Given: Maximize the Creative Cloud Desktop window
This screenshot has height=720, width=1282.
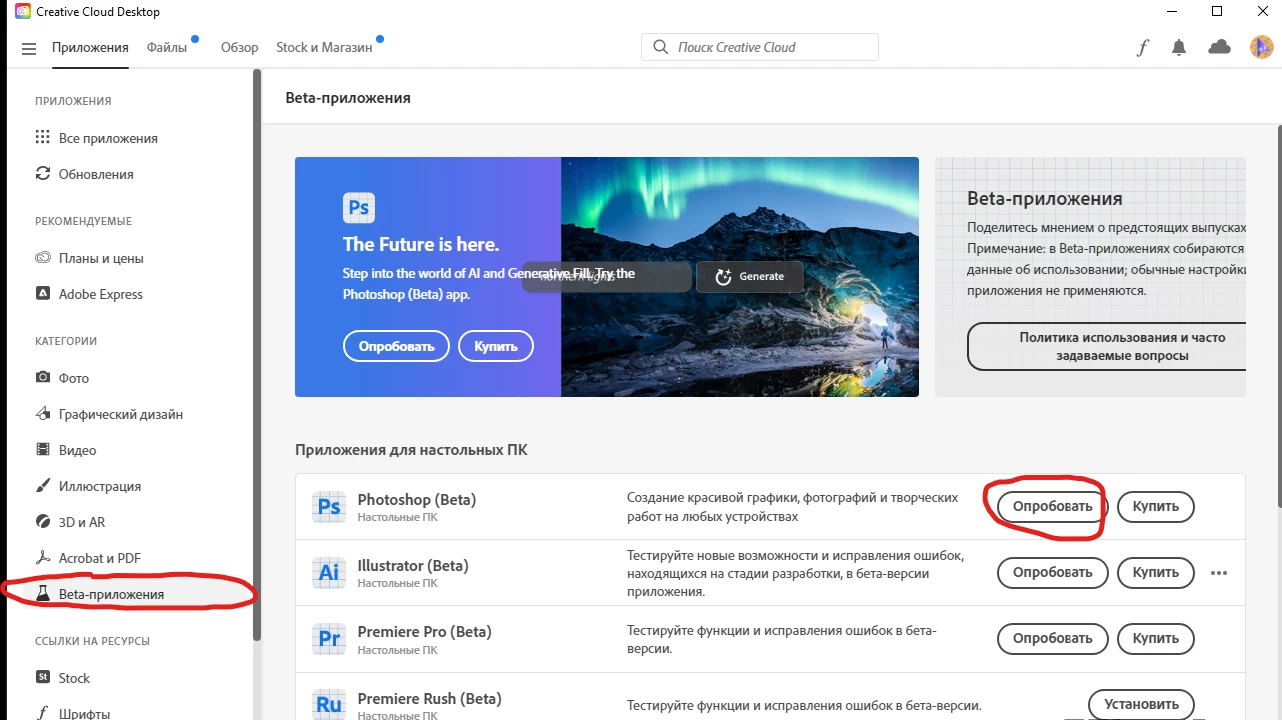Looking at the screenshot, I should click(1217, 12).
